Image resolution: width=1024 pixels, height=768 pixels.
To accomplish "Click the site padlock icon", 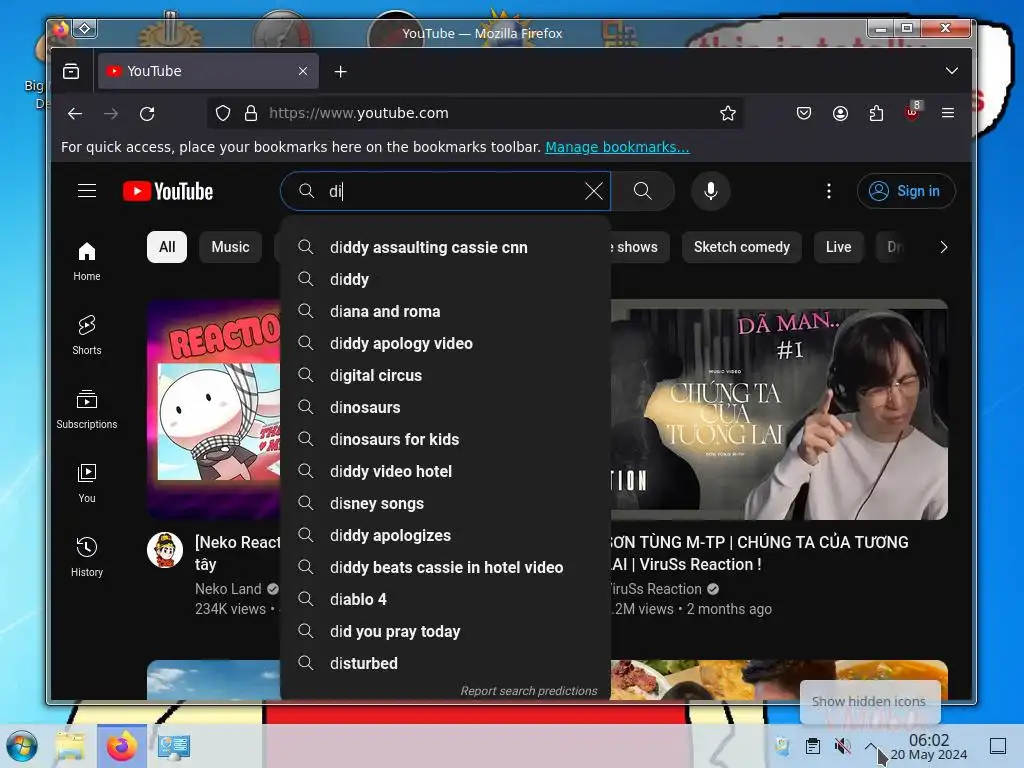I will tap(251, 114).
